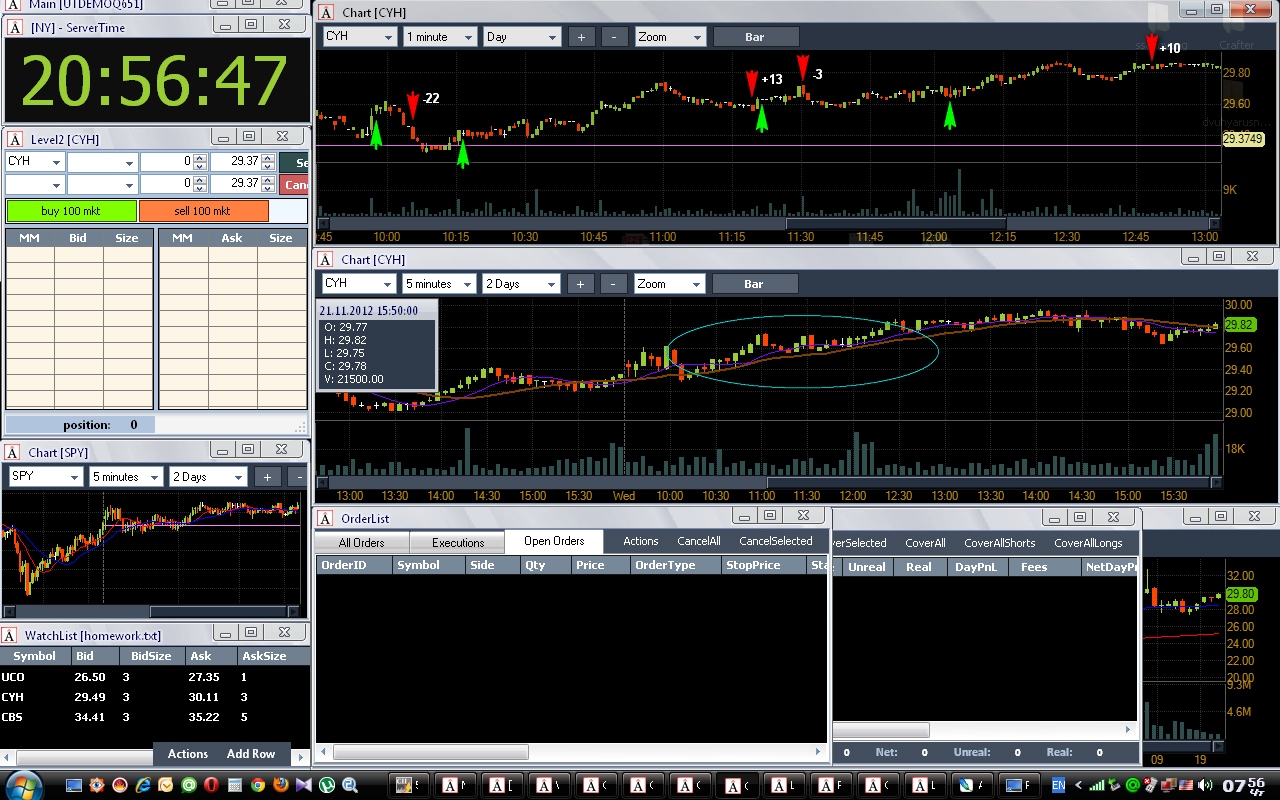
Task: Click the OrderList horizontal scrollbar thumb
Action: coord(430,752)
